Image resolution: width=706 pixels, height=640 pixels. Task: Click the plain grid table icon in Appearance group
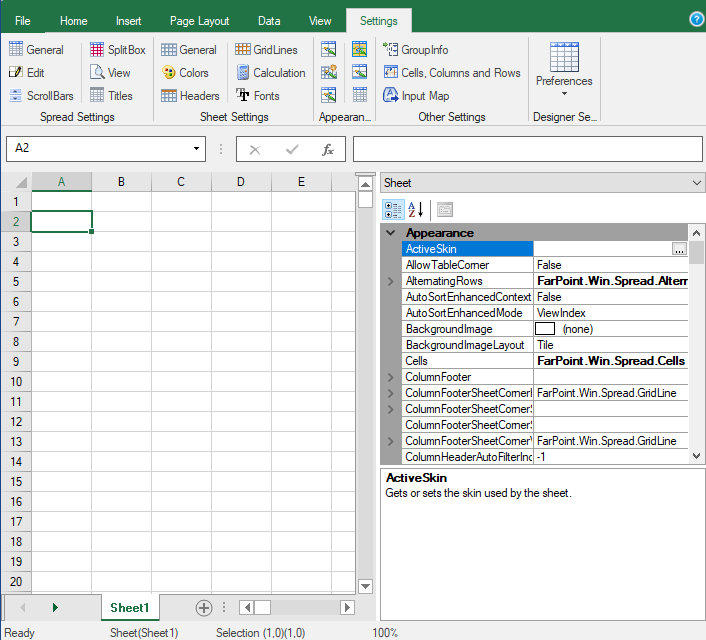(359, 95)
